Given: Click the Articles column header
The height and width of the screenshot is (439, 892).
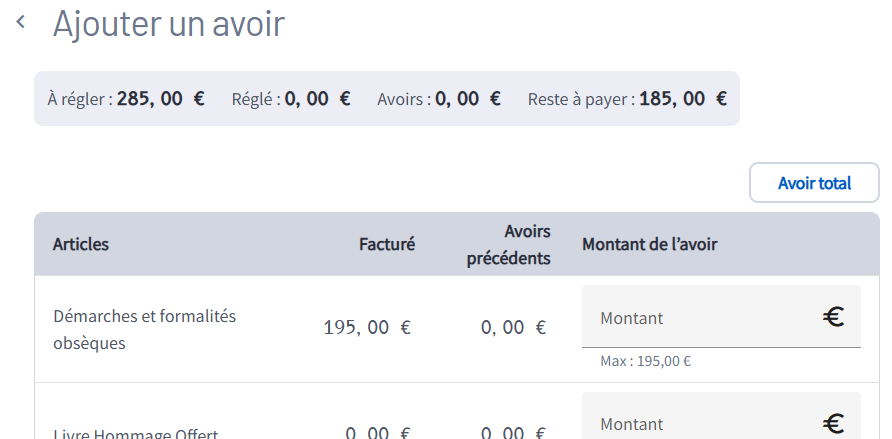Looking at the screenshot, I should [81, 244].
